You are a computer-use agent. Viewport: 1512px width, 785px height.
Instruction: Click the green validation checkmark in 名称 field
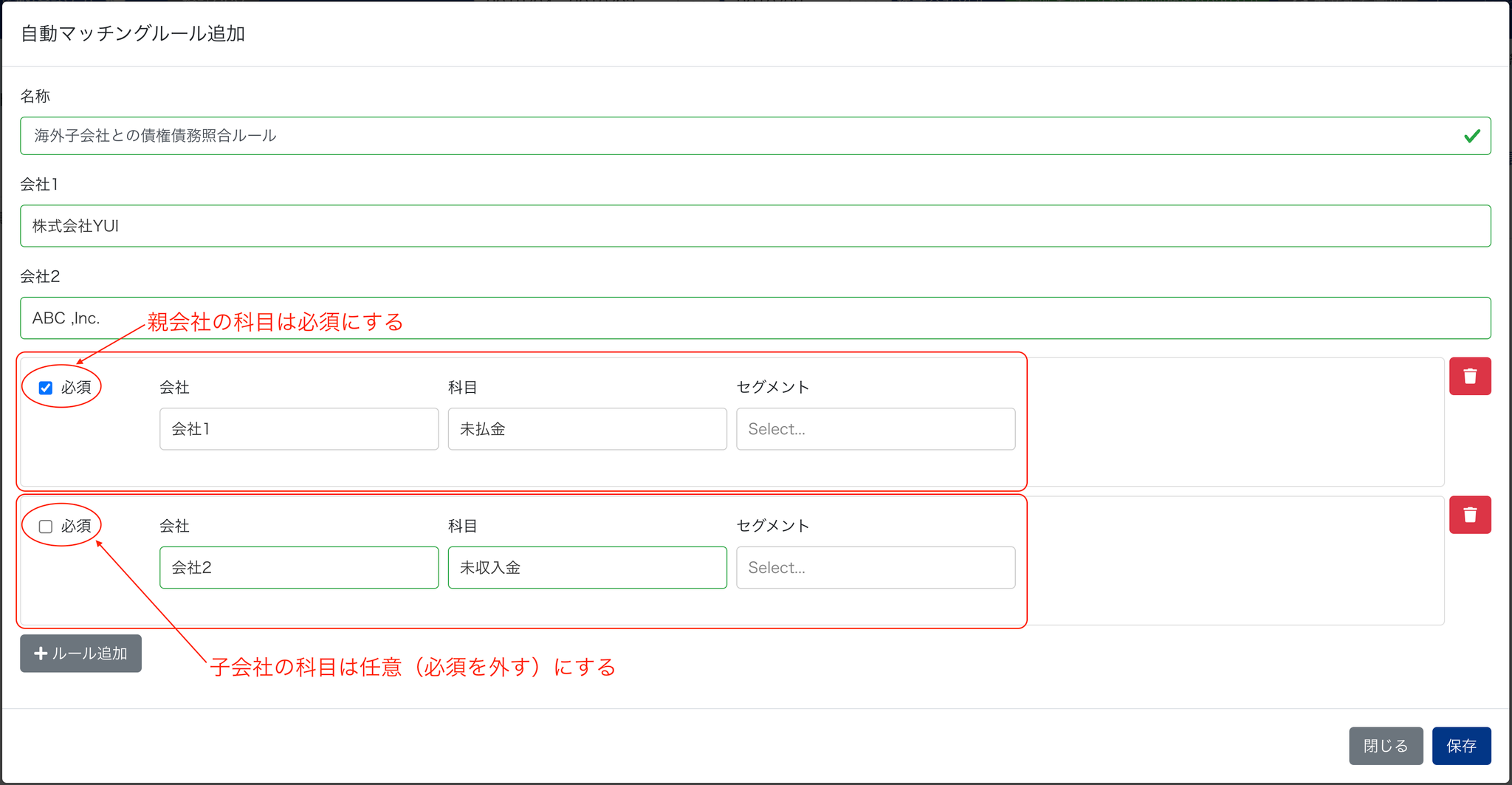(1471, 136)
